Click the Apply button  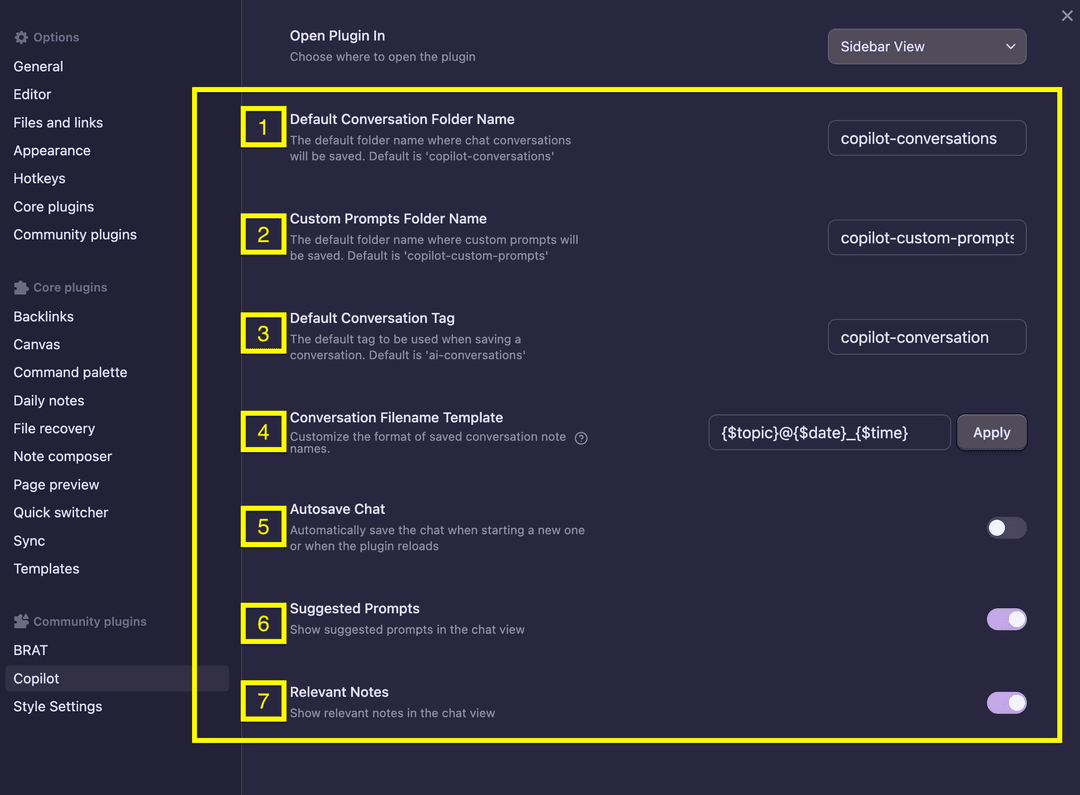tap(991, 432)
